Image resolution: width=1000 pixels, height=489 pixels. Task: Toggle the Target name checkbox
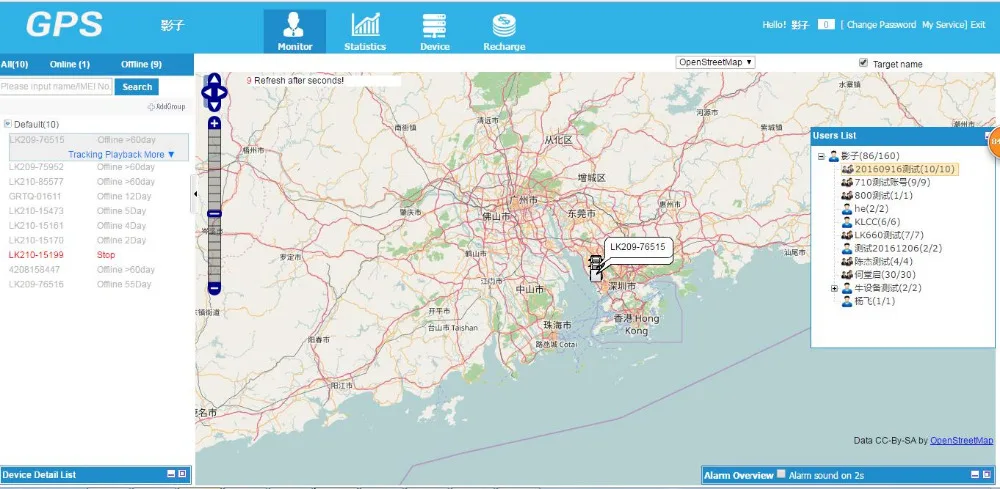pyautogui.click(x=864, y=62)
